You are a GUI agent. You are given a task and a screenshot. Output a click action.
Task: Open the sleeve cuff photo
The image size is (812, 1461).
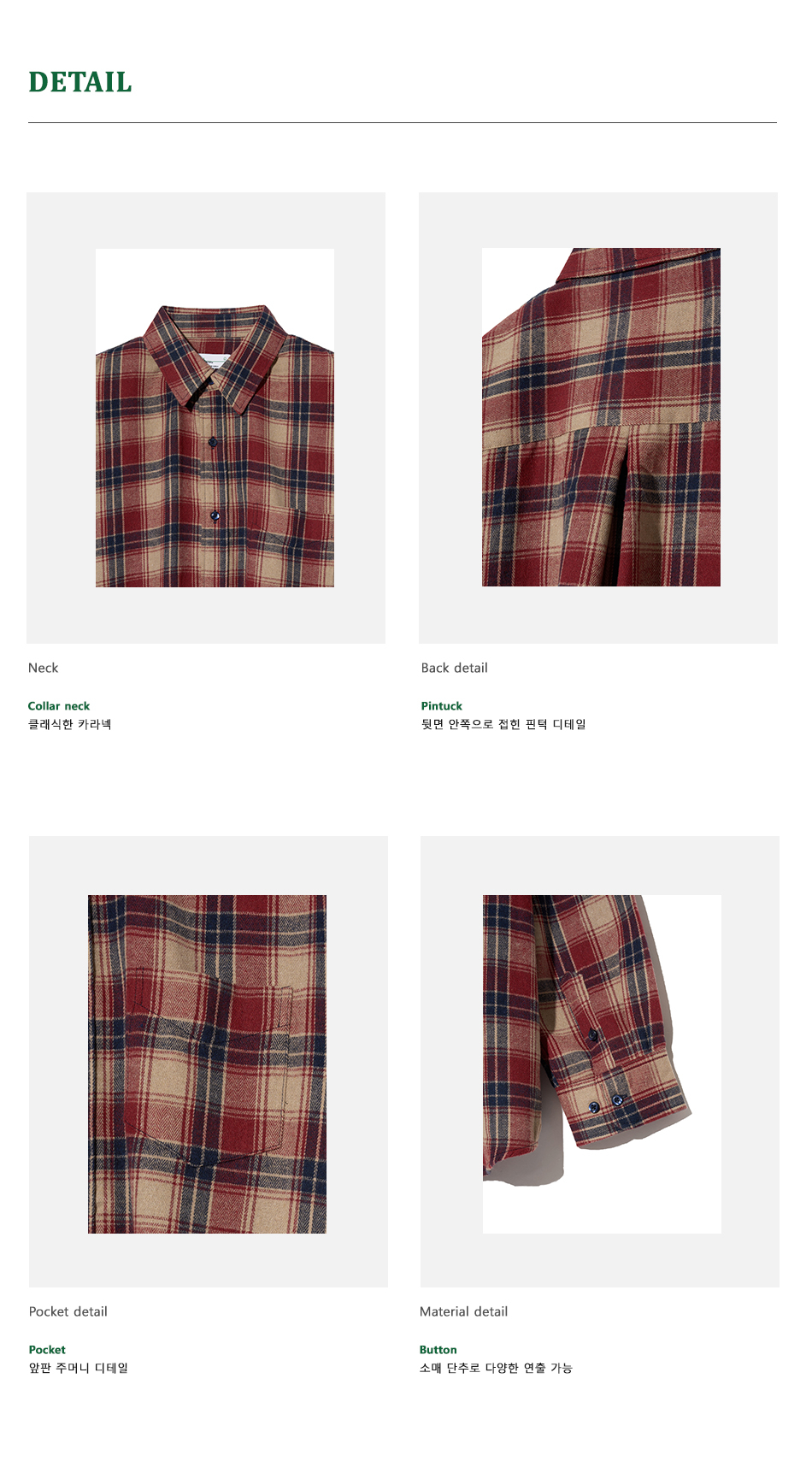[x=602, y=1063]
